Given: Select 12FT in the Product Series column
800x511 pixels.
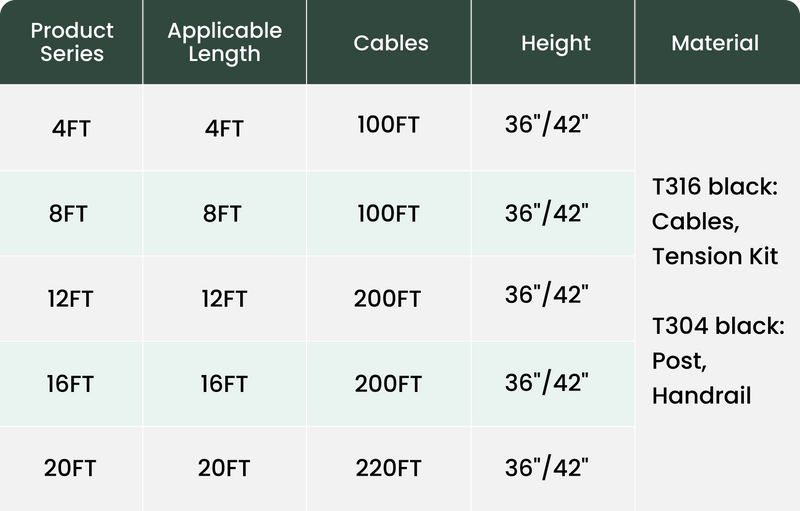Looking at the screenshot, I should (x=71, y=299).
